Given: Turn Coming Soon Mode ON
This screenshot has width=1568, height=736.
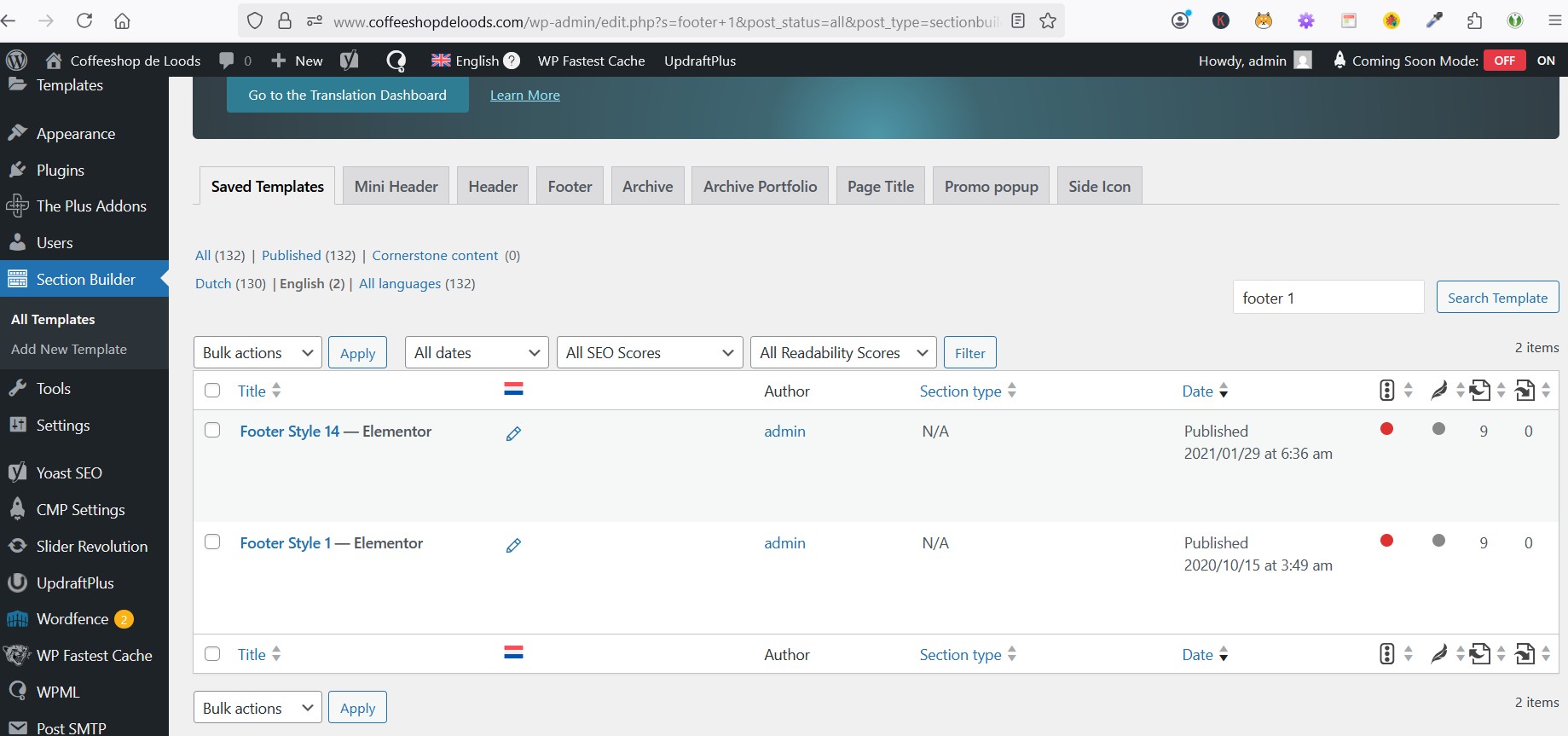Looking at the screenshot, I should 1545,61.
